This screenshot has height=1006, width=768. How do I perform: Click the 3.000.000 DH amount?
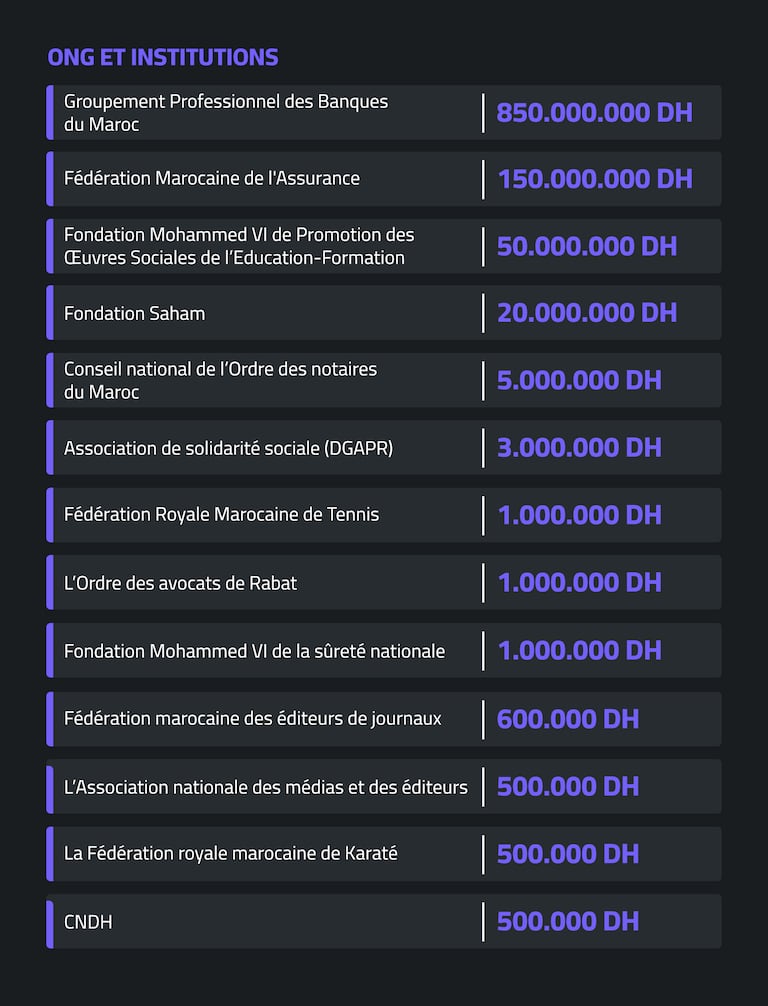[579, 448]
